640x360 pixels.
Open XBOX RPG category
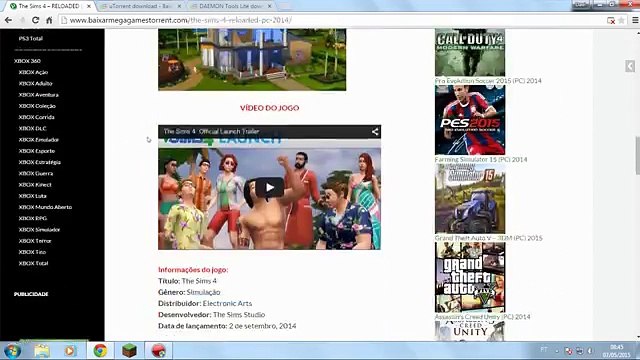(33, 218)
